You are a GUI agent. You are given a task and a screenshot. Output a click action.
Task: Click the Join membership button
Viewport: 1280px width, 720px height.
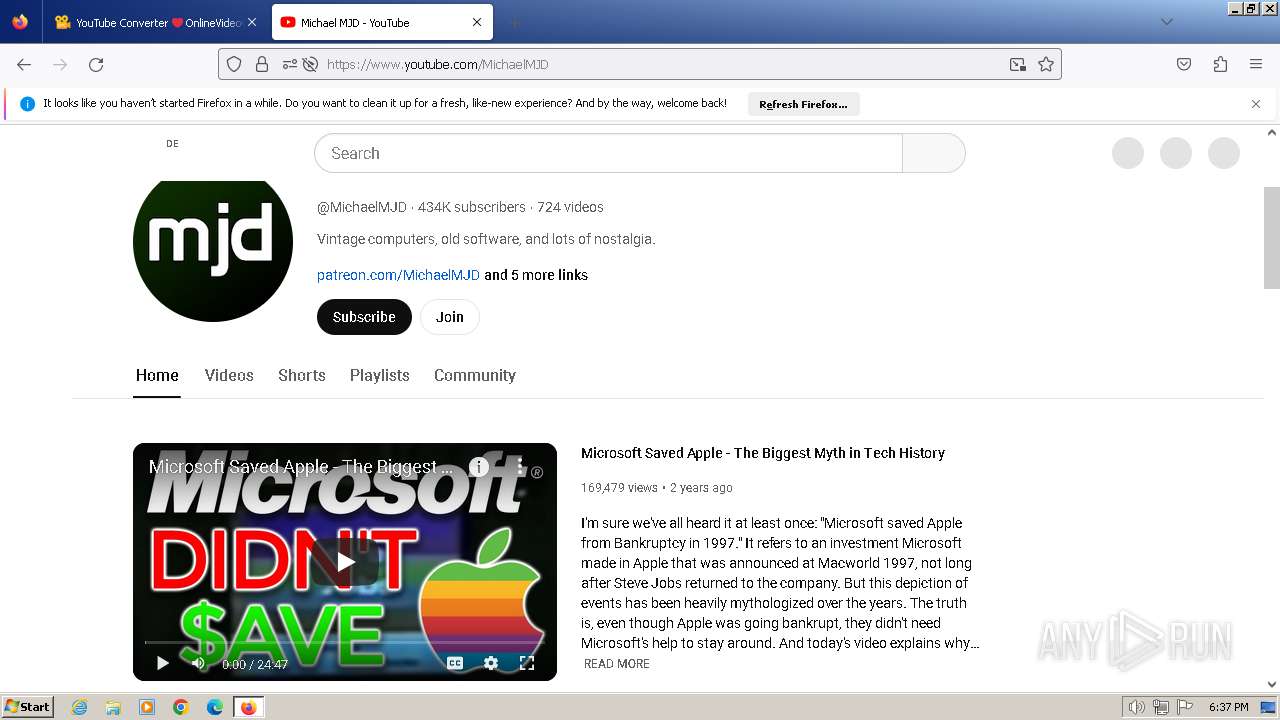(450, 317)
